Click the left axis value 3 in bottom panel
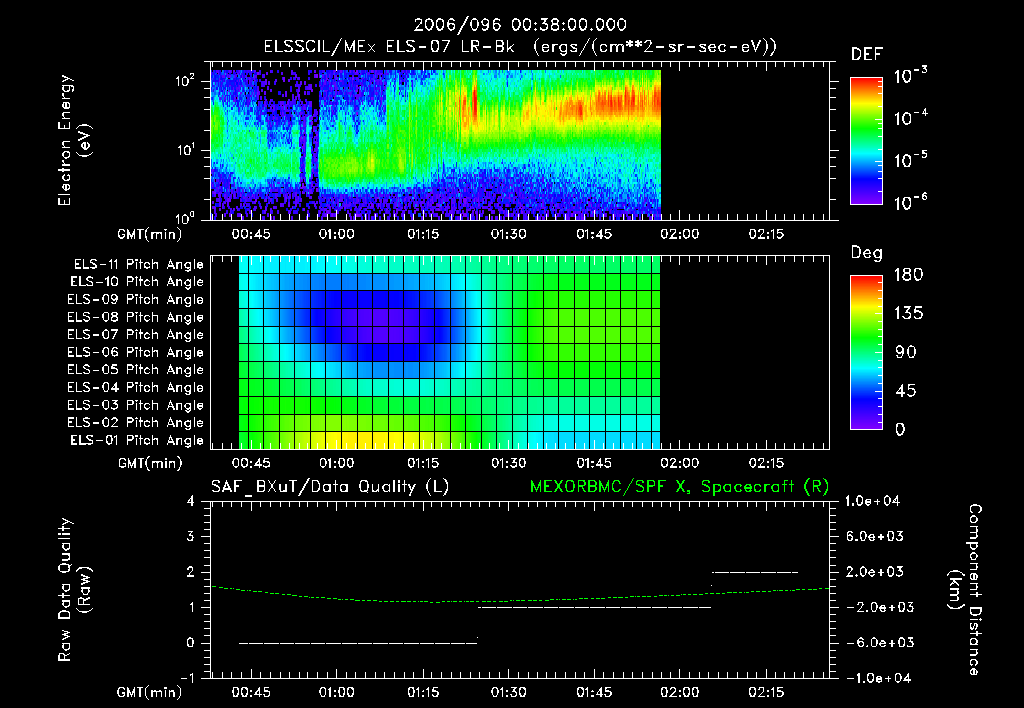The width and height of the screenshot is (1024, 708). click(x=190, y=536)
